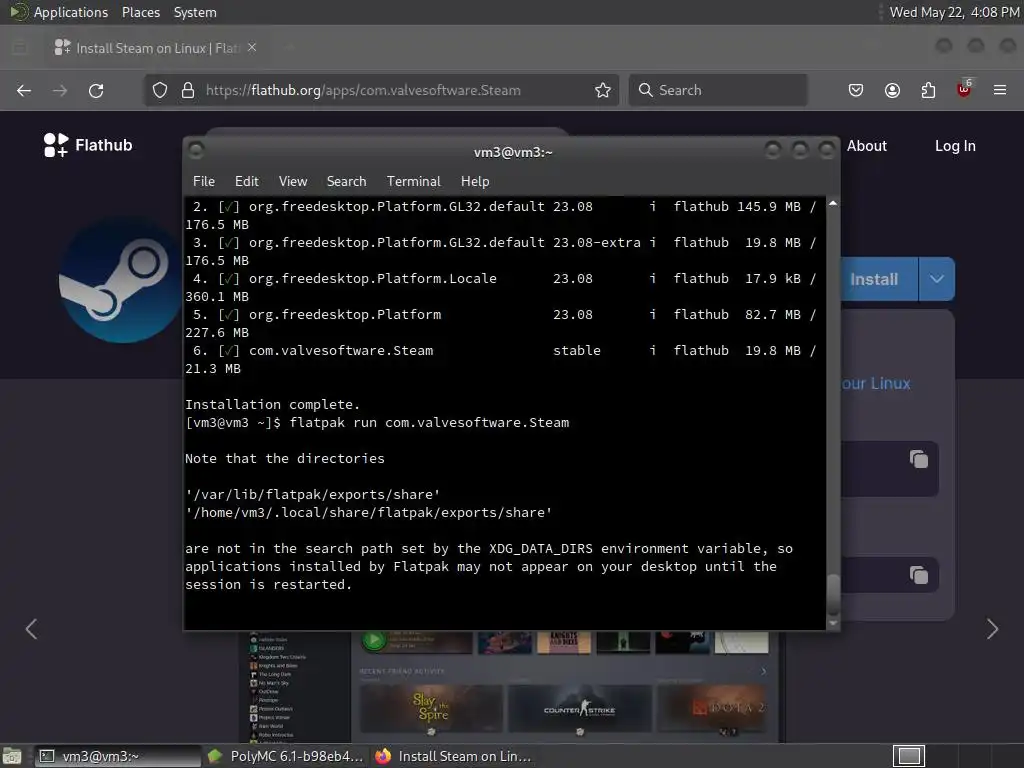Open the Firefox hamburger menu

[x=1000, y=90]
